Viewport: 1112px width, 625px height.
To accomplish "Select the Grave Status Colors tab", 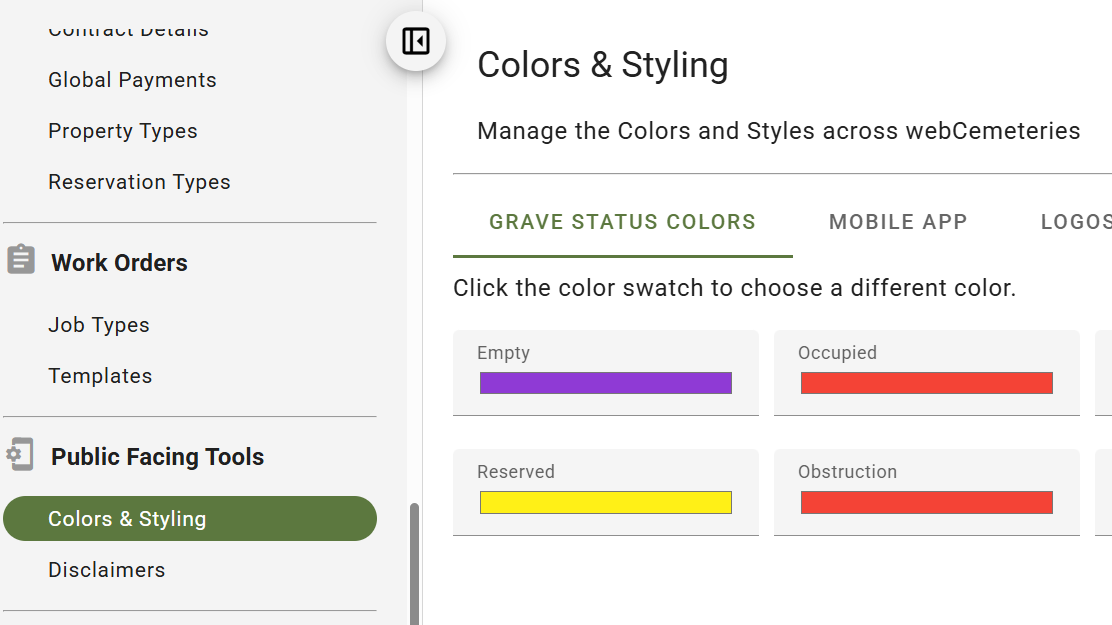I will click(622, 222).
